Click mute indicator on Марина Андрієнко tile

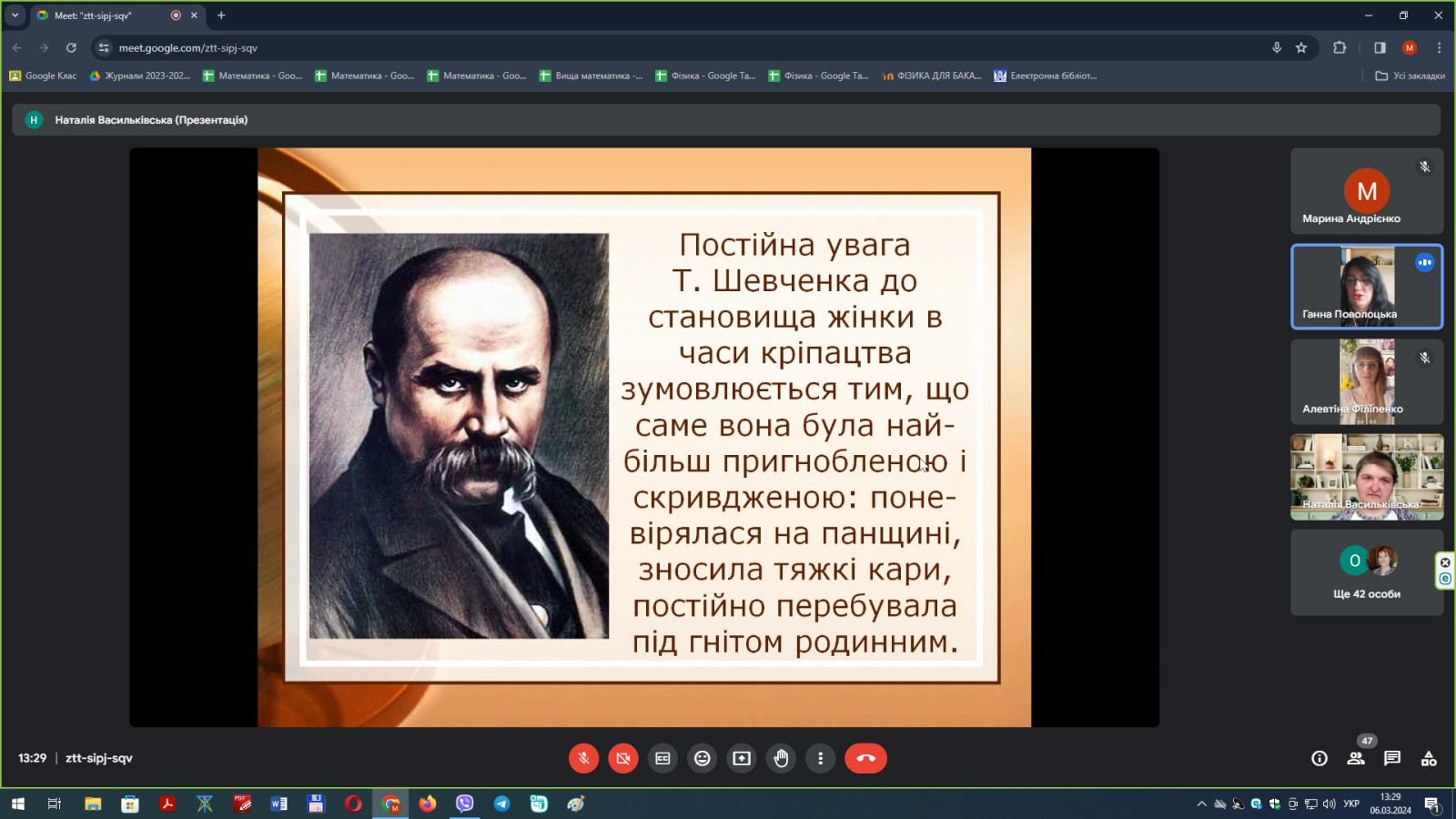(x=1425, y=167)
